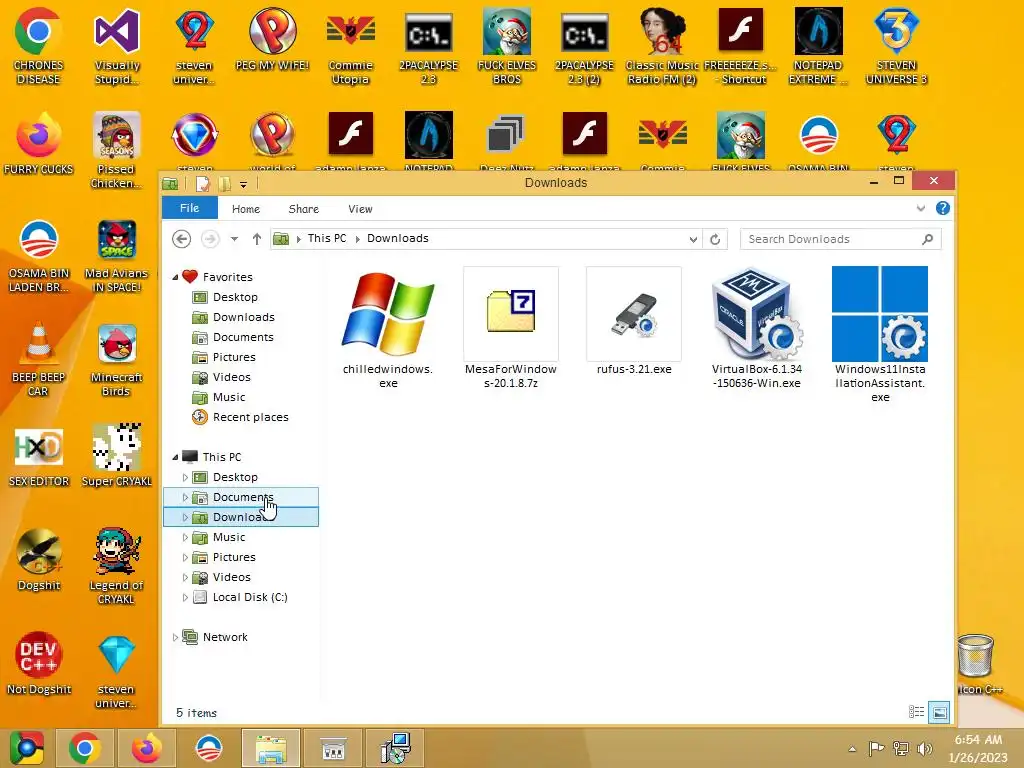Select Documents under This PC
This screenshot has width=1024, height=768.
[x=241, y=497]
